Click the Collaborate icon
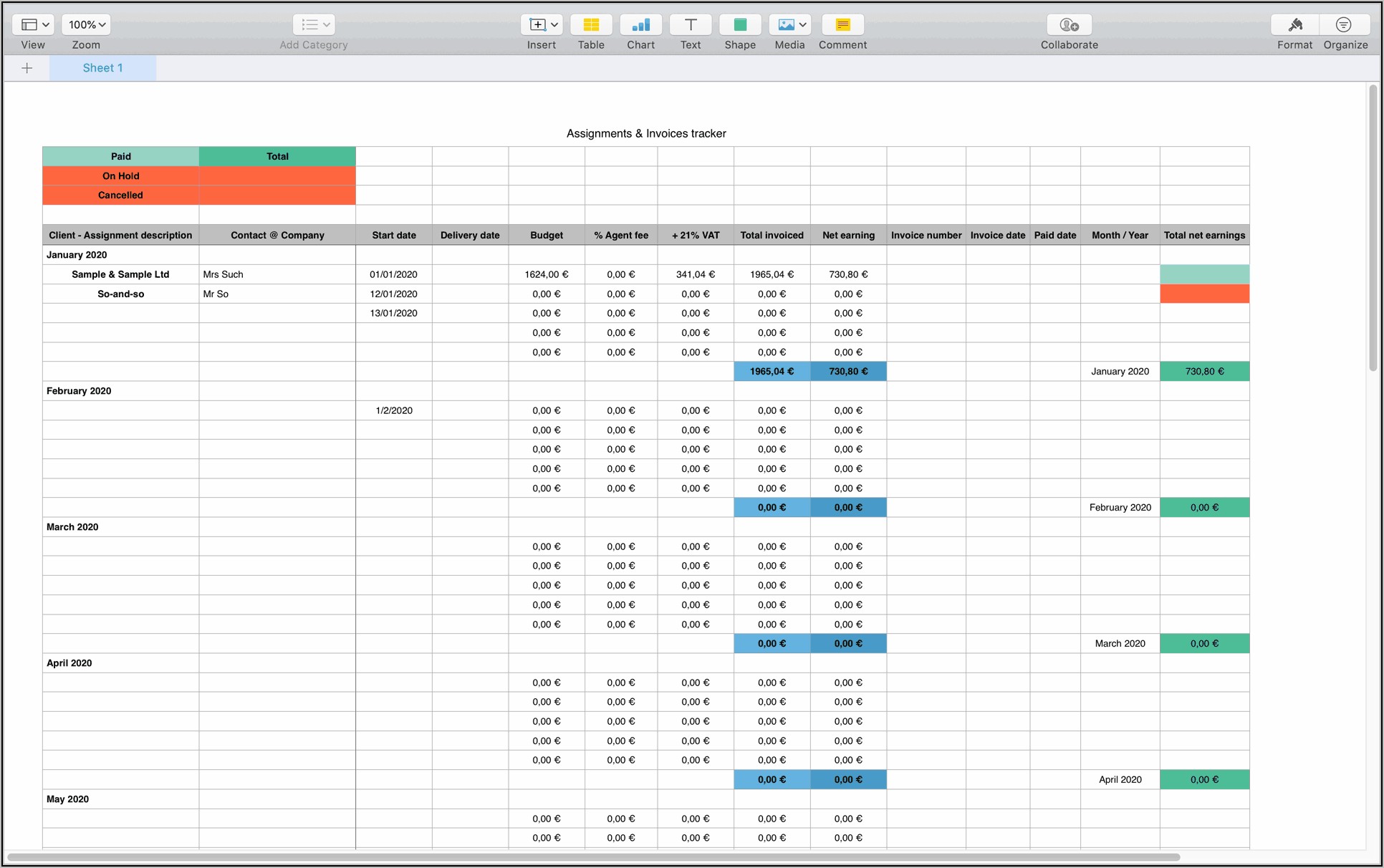The width and height of the screenshot is (1384, 868). tap(1069, 25)
